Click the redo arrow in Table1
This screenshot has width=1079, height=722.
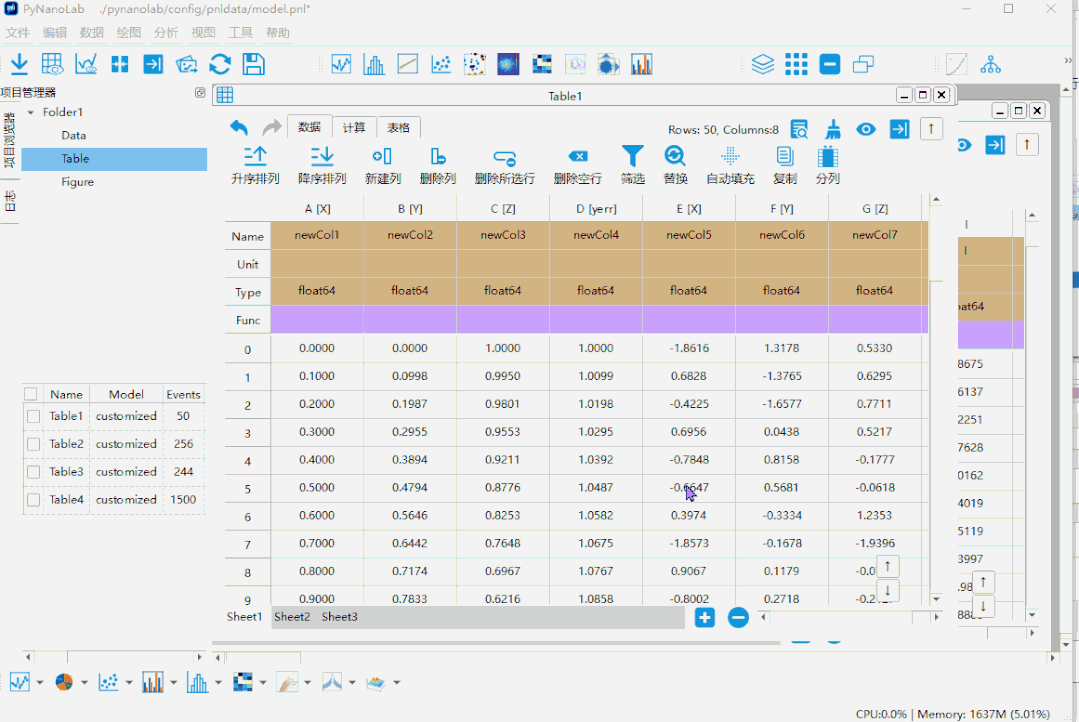tap(272, 127)
